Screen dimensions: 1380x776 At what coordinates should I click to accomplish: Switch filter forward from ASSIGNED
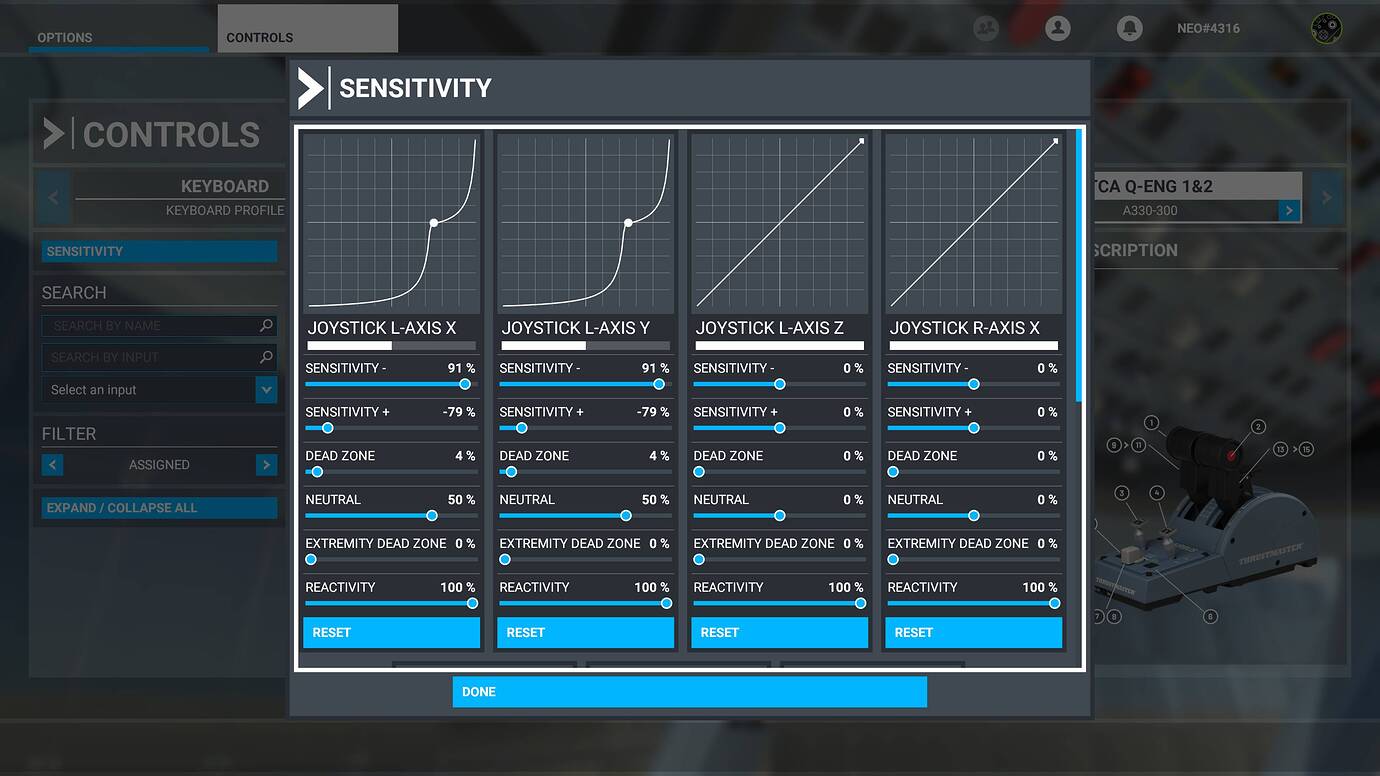[266, 465]
